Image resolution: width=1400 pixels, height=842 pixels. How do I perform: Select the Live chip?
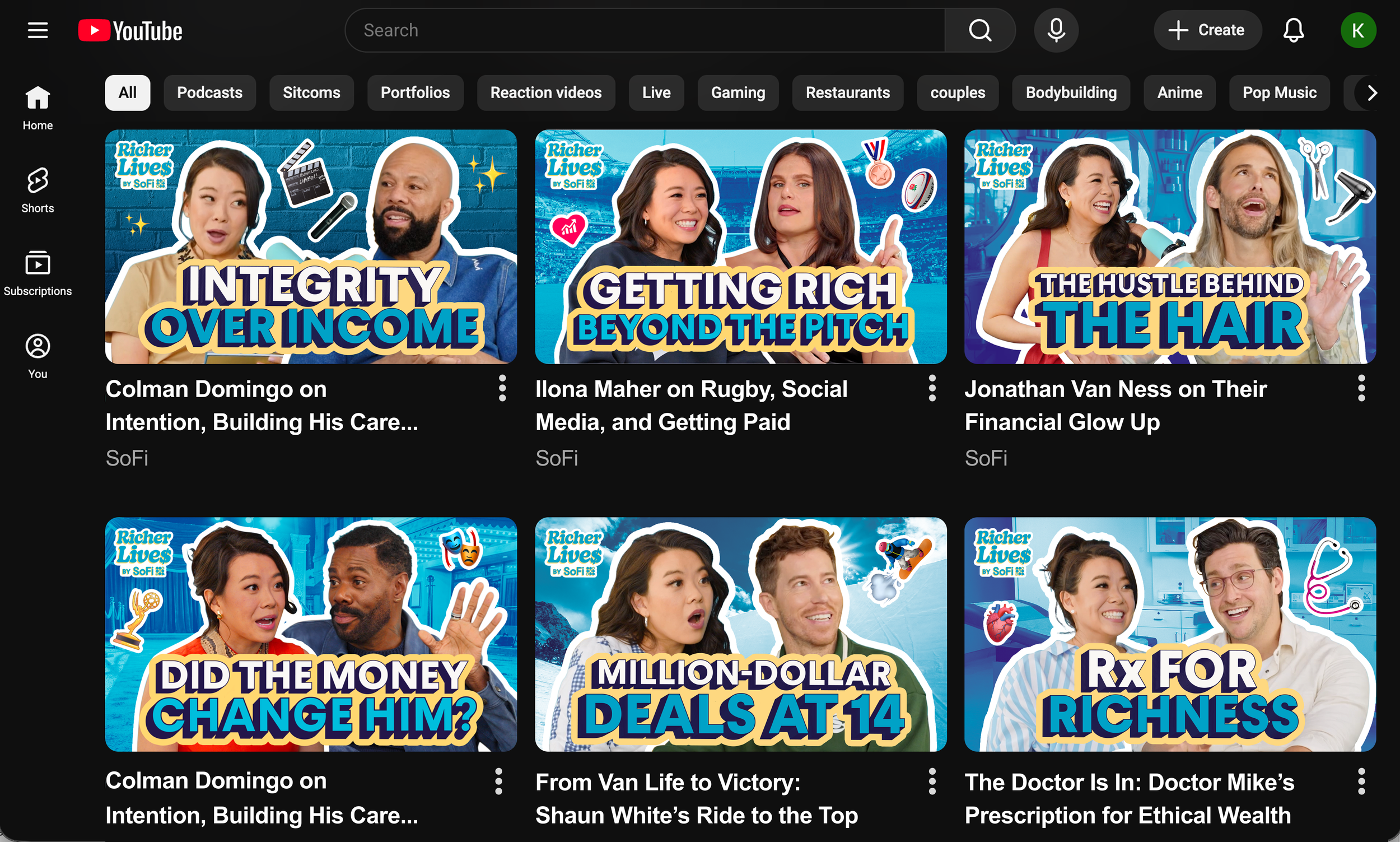point(657,92)
